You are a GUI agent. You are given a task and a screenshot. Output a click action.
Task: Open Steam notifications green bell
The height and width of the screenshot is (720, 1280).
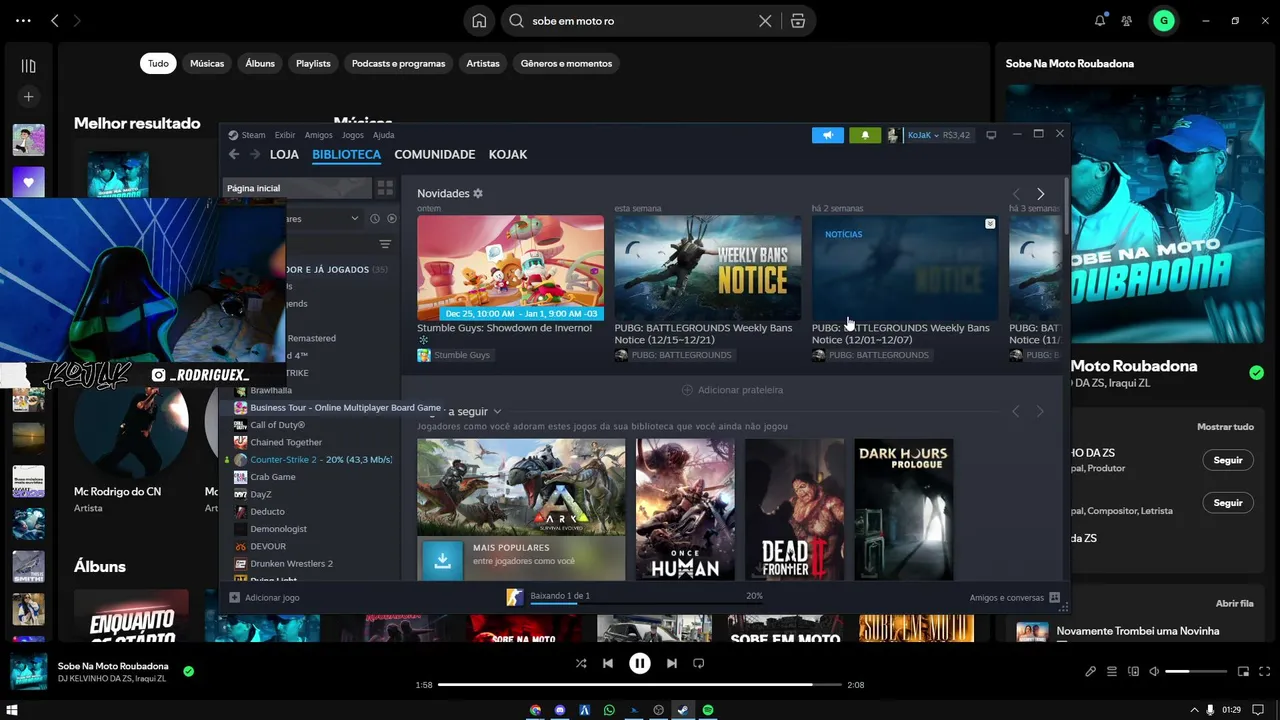[x=865, y=135]
